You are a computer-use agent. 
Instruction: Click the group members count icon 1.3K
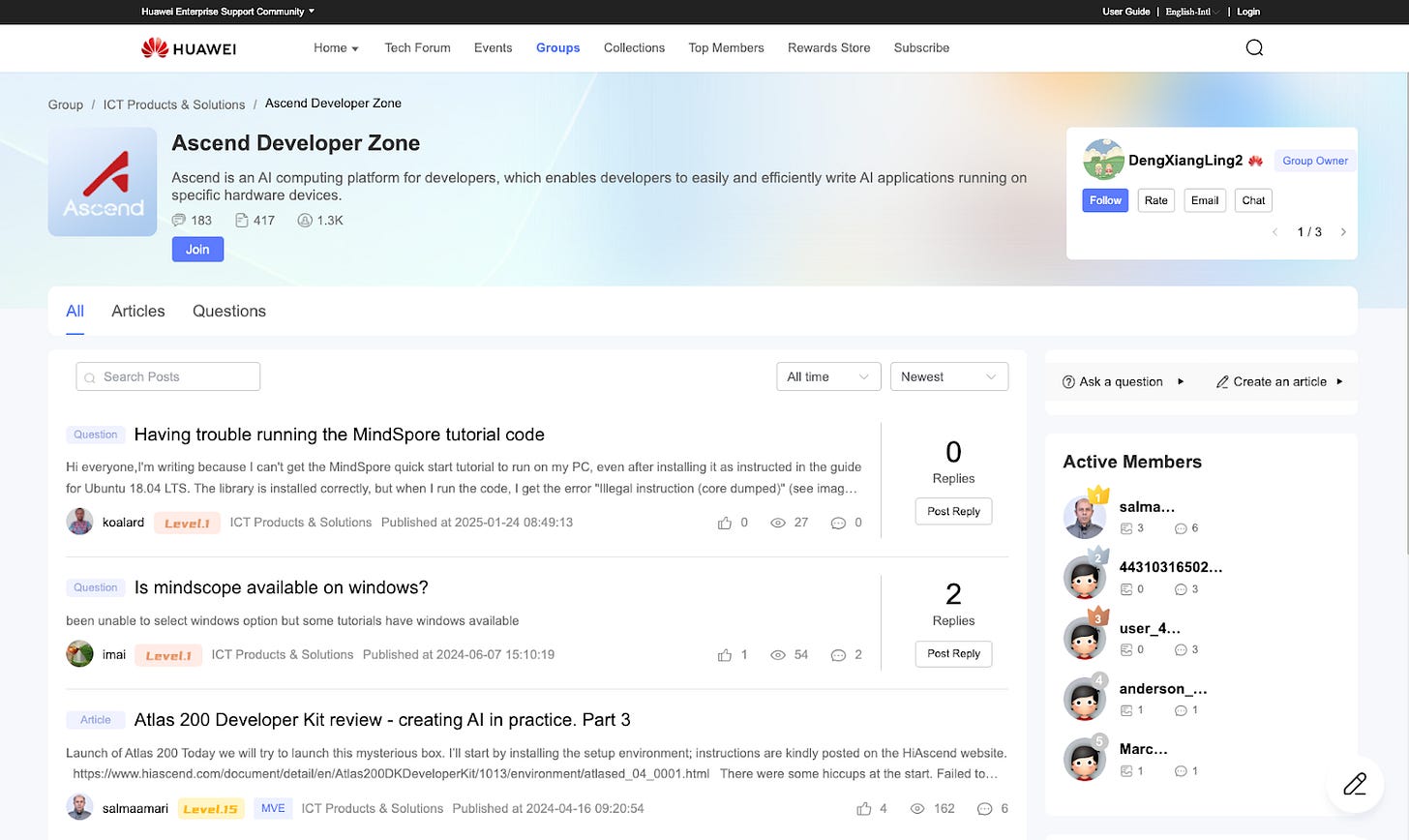tap(305, 221)
